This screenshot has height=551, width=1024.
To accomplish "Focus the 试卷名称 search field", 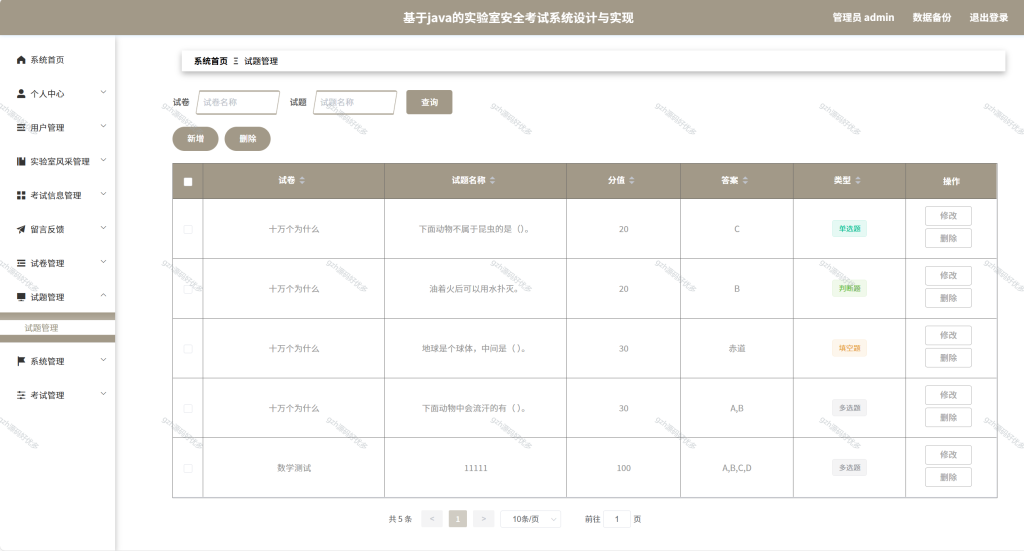I will pyautogui.click(x=238, y=102).
